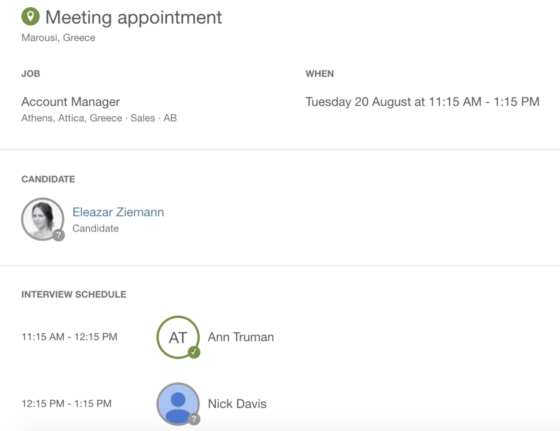The image size is (560, 431).
Task: Click the 11:15 AM - 12:15 PM time slot
Action: click(69, 337)
